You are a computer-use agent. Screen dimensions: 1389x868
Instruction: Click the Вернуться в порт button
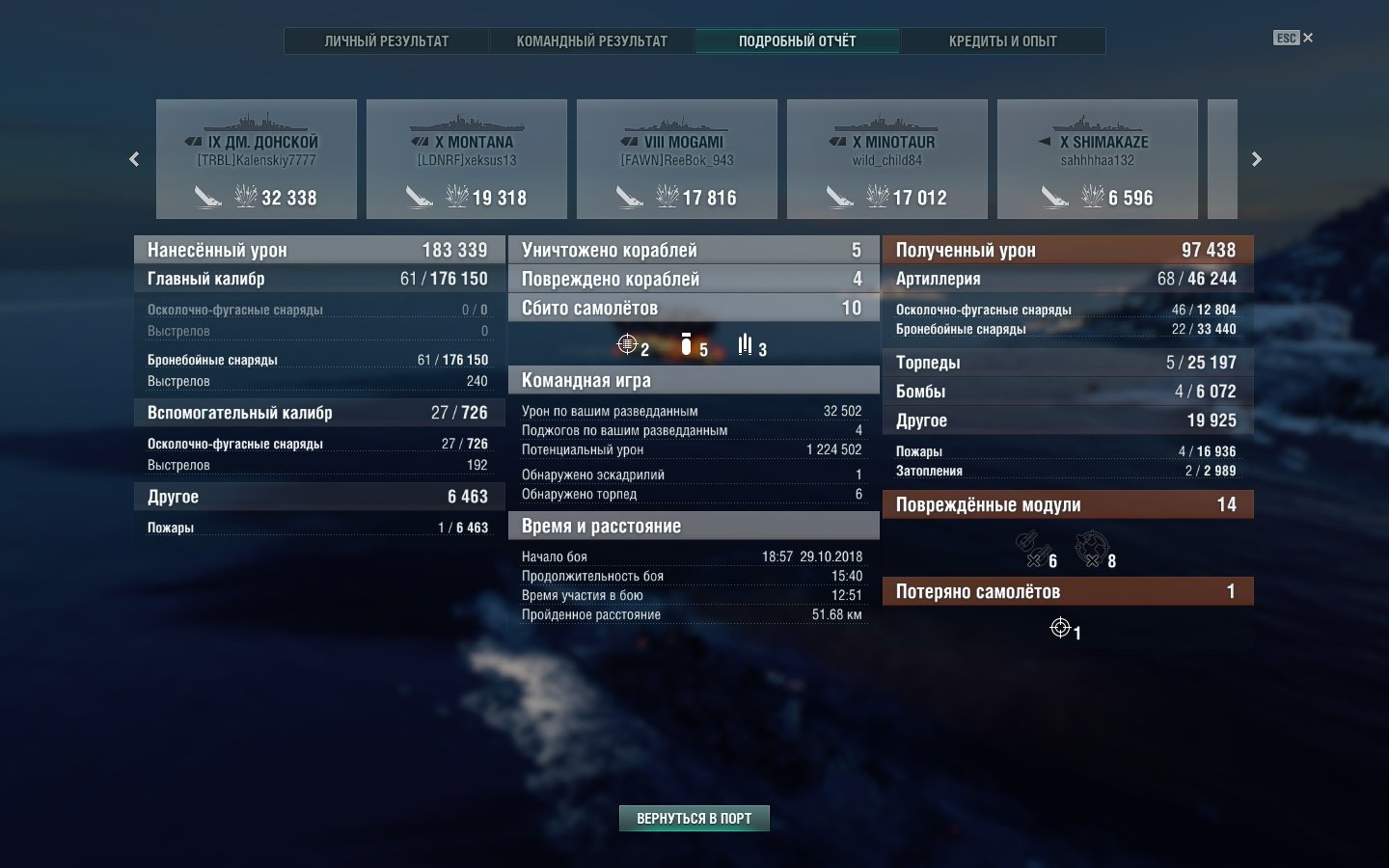click(x=694, y=818)
